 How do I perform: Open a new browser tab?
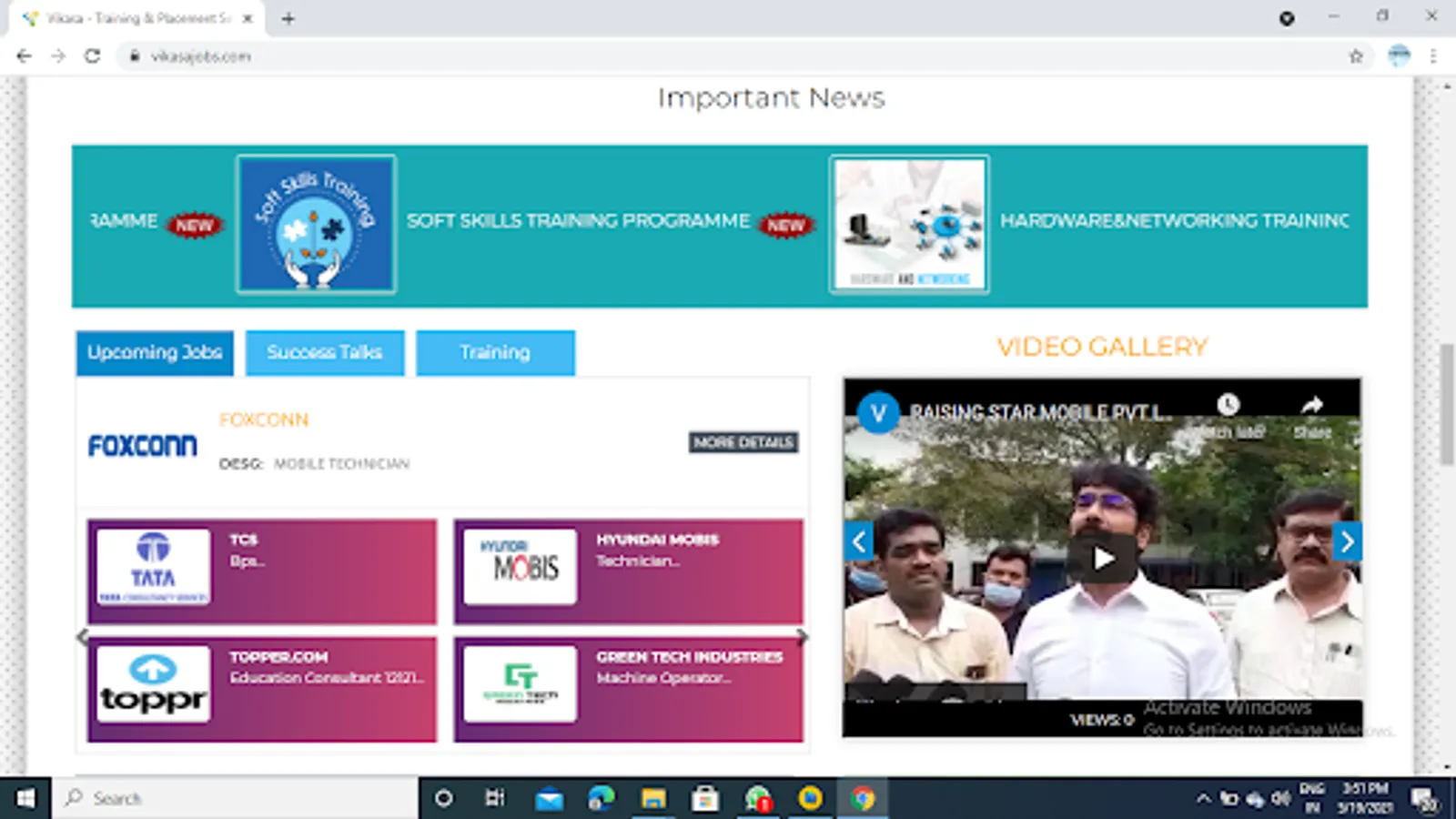pos(288,18)
